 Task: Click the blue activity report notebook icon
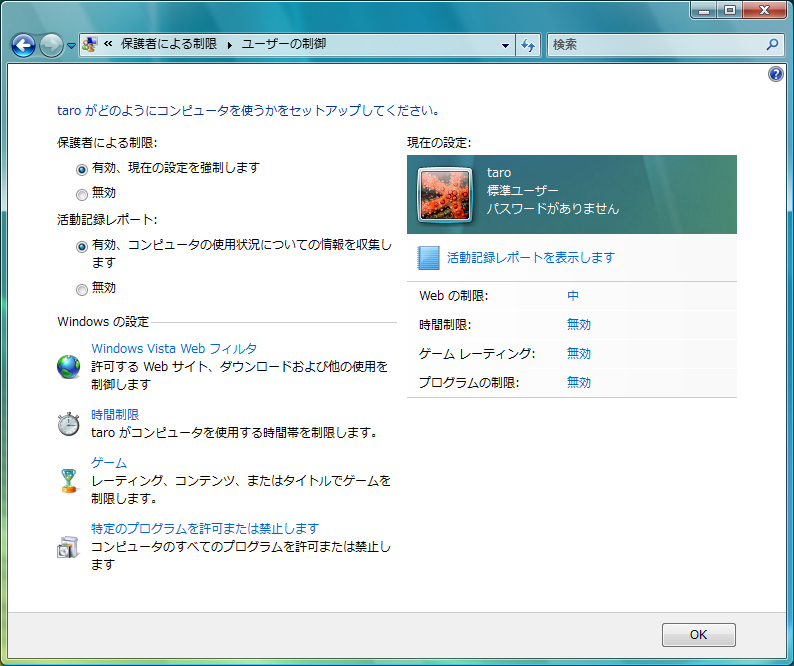428,258
